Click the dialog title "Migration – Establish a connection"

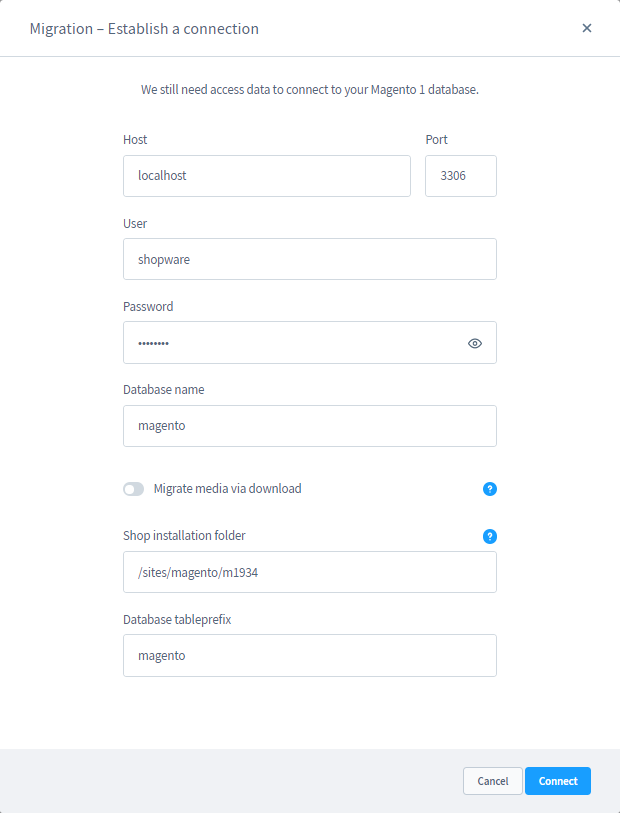click(x=143, y=28)
